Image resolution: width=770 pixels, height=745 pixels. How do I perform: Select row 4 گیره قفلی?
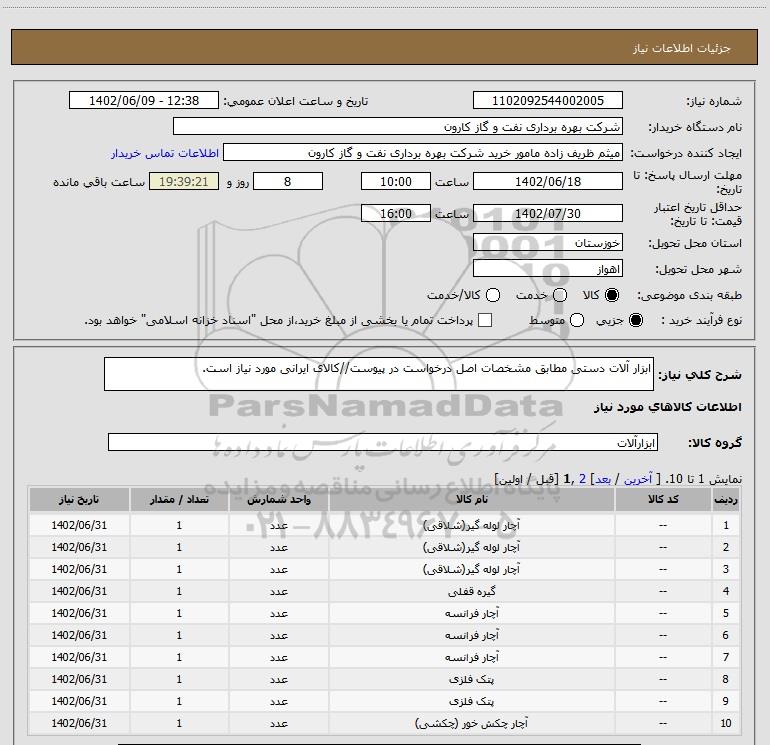click(384, 591)
